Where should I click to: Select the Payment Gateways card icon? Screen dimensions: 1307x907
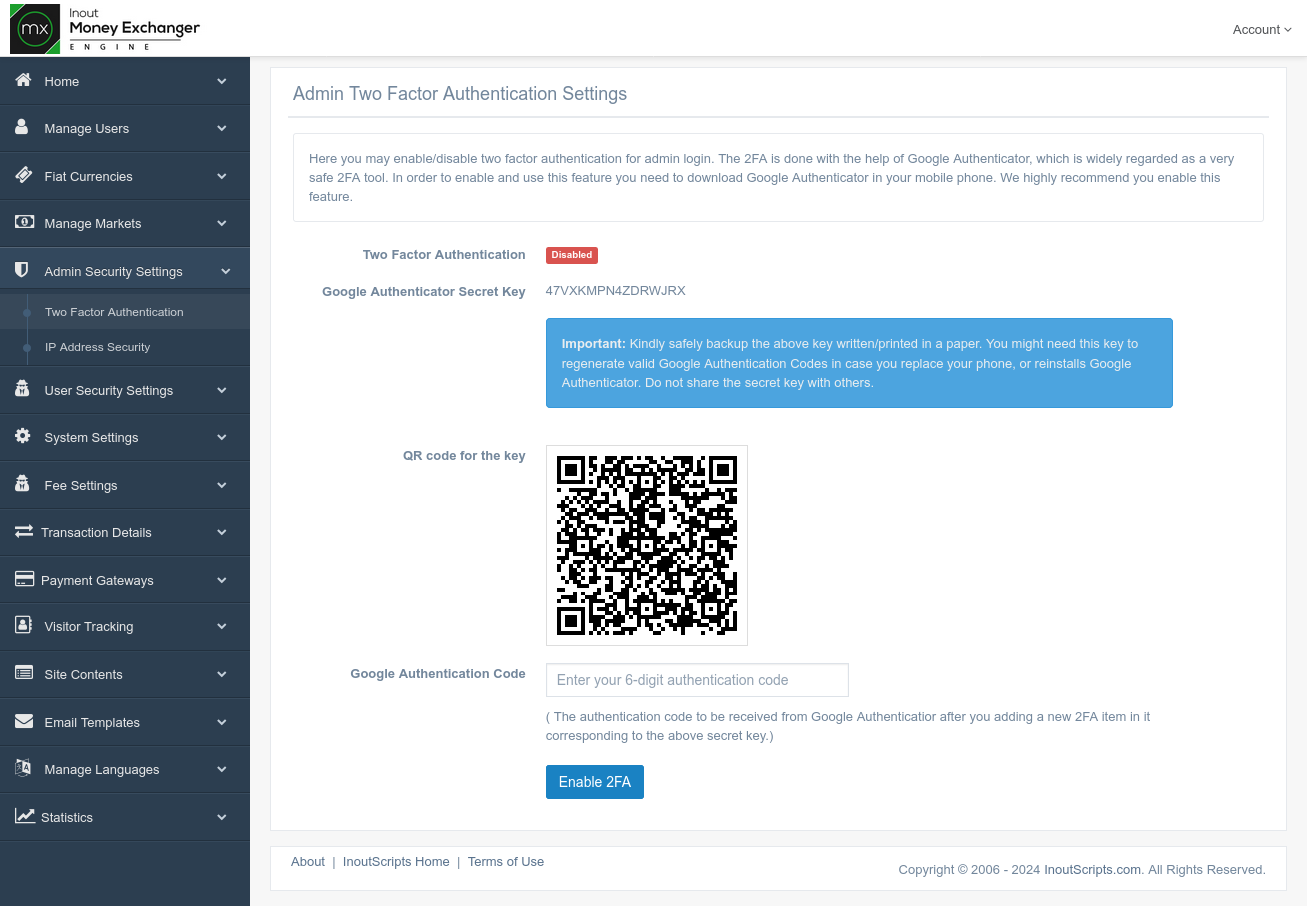[22, 580]
